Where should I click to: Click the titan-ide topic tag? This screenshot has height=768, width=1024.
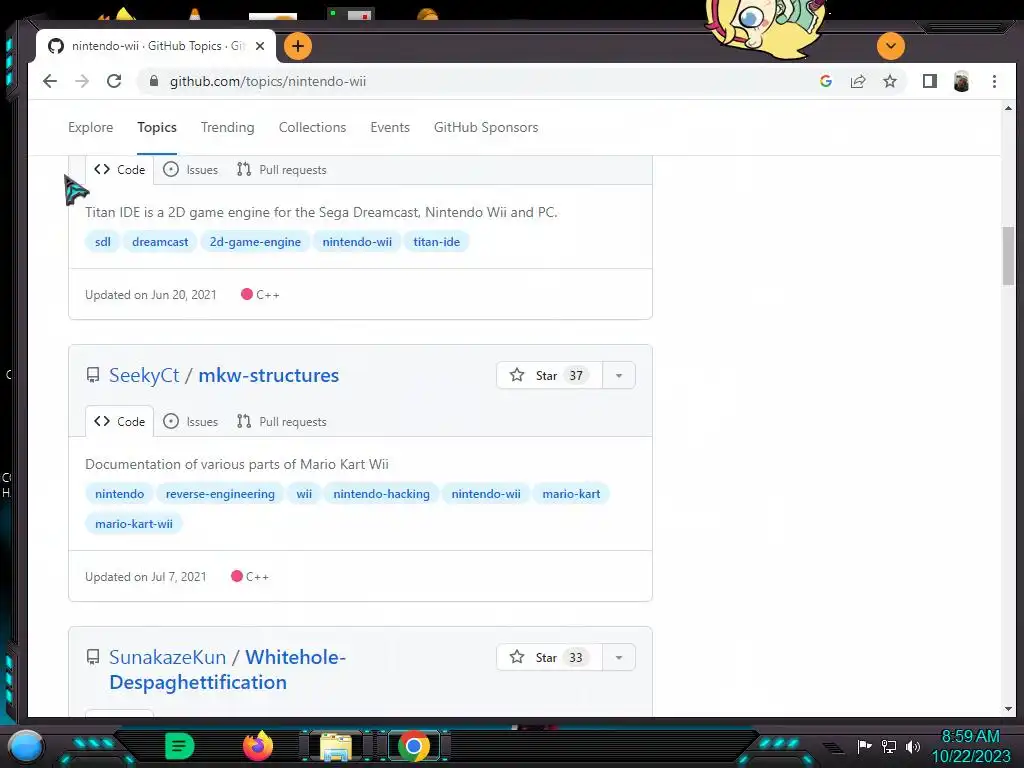tap(436, 242)
